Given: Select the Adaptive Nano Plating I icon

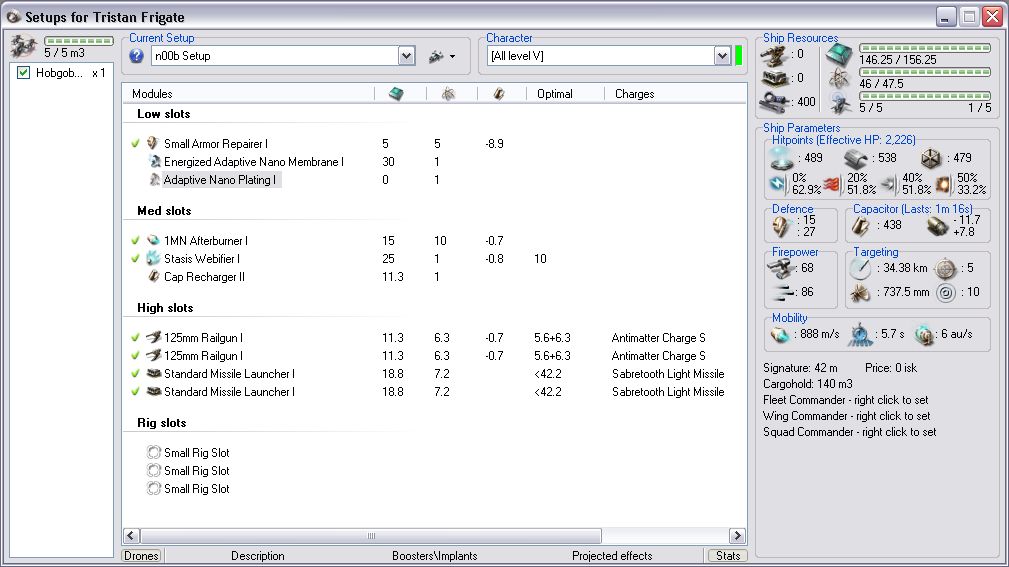Looking at the screenshot, I should click(154, 179).
